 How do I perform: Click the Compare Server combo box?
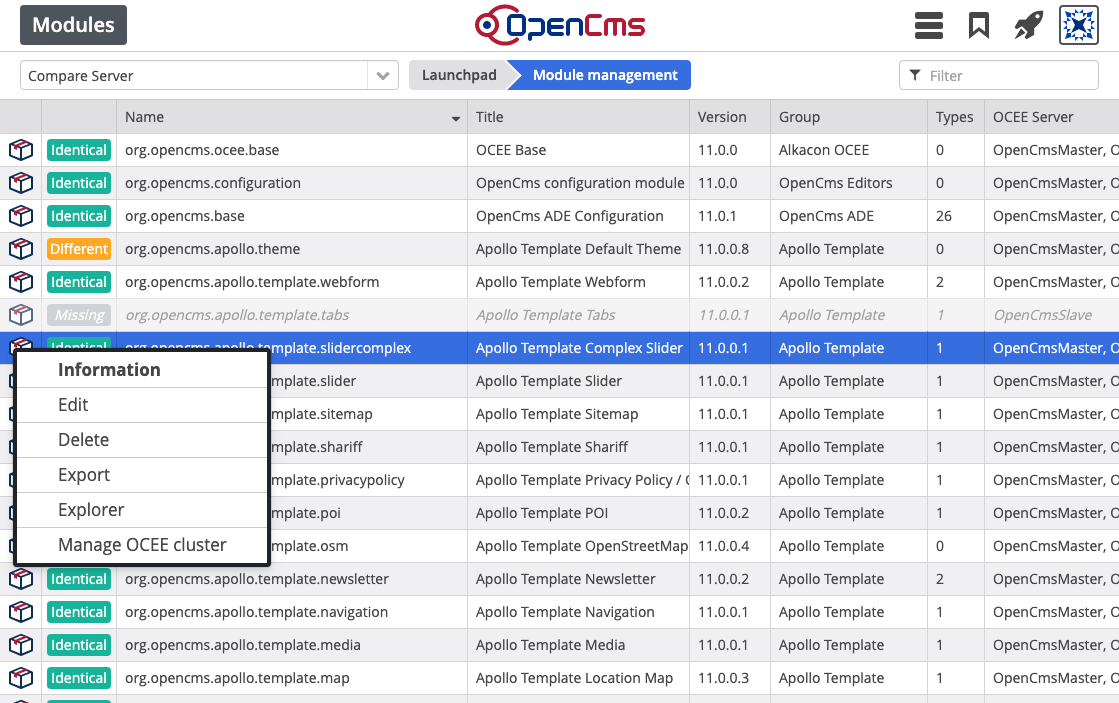click(x=208, y=76)
